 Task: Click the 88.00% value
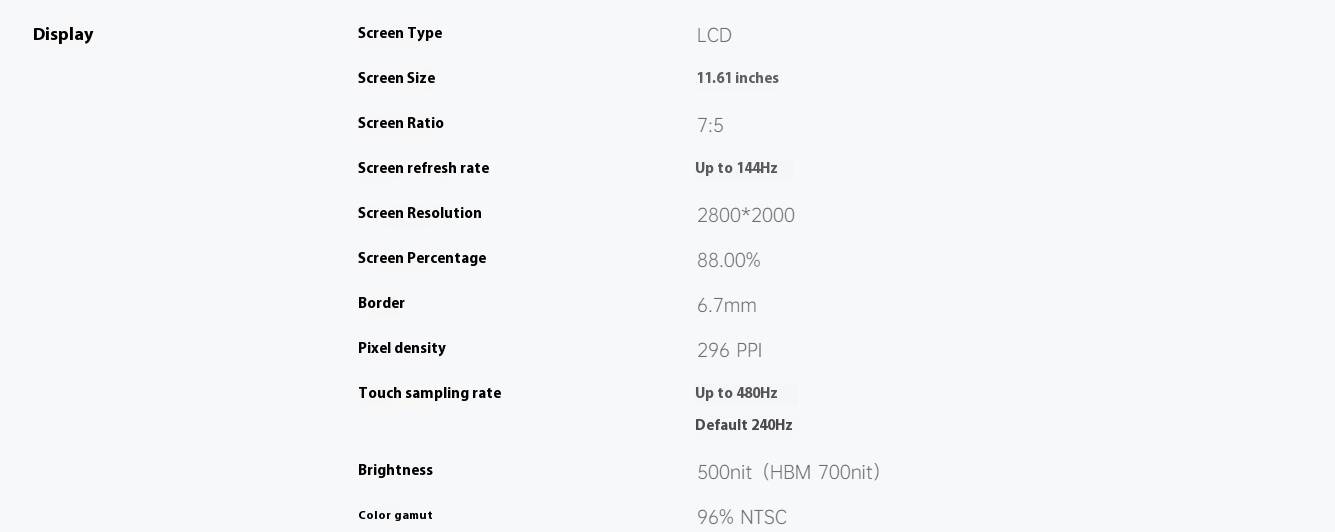coord(728,261)
